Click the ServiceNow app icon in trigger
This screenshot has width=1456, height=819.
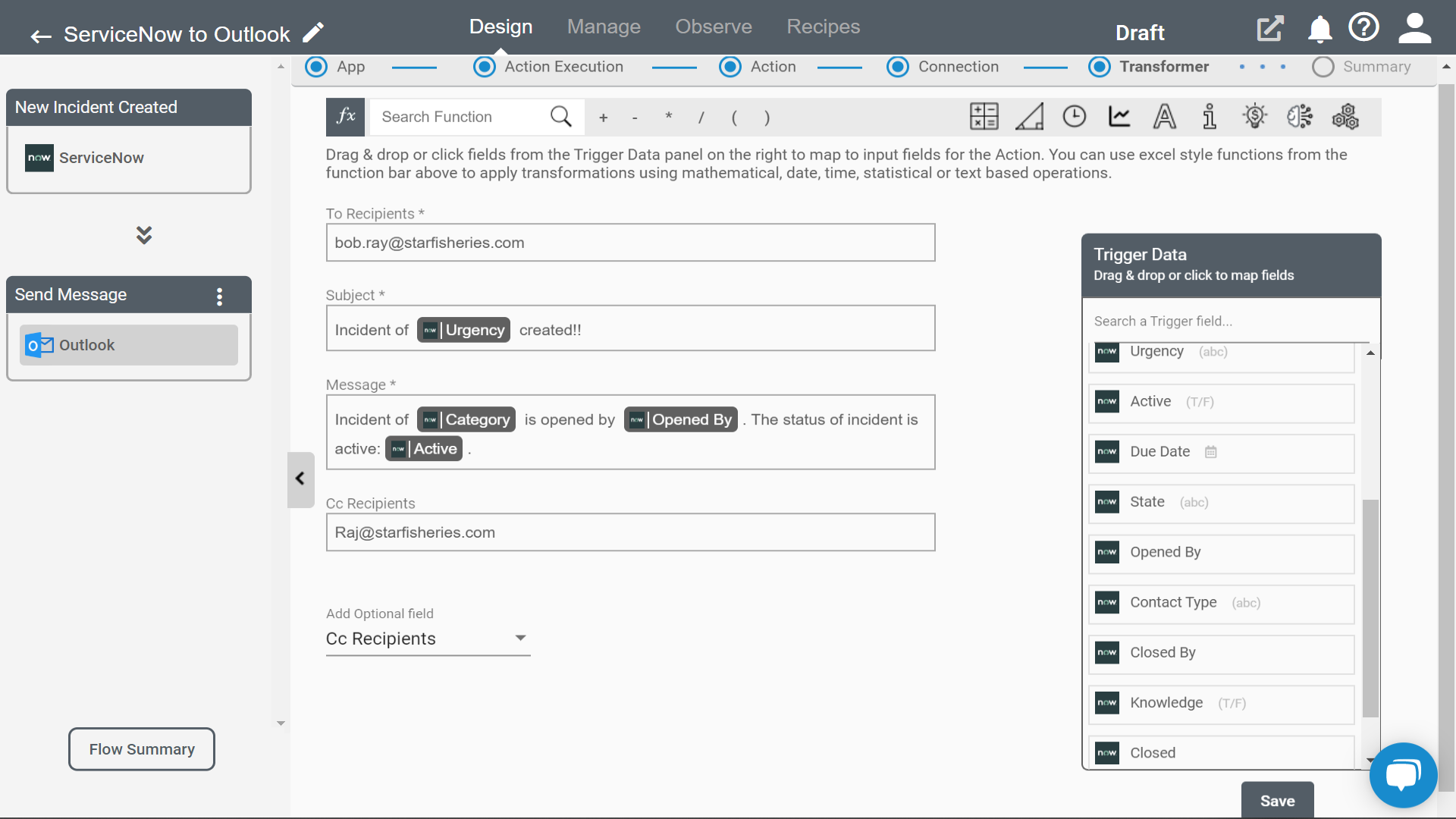click(39, 158)
